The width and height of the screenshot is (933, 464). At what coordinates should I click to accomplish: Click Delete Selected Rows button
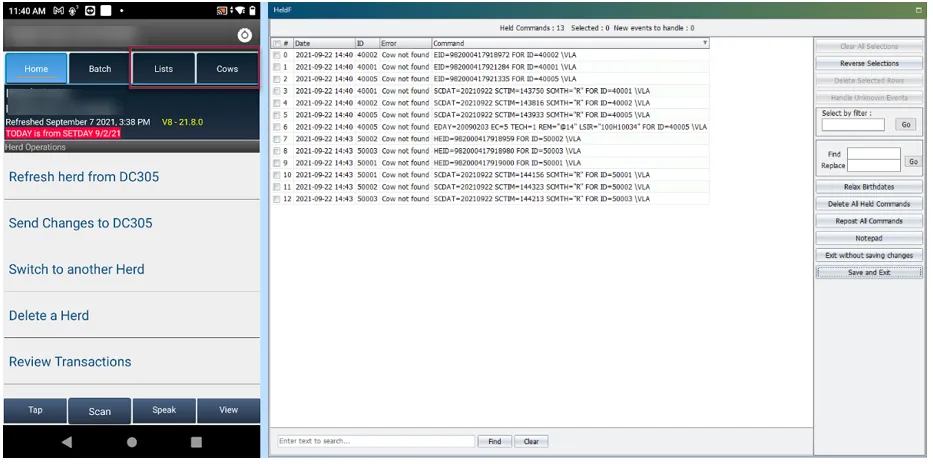tap(869, 80)
